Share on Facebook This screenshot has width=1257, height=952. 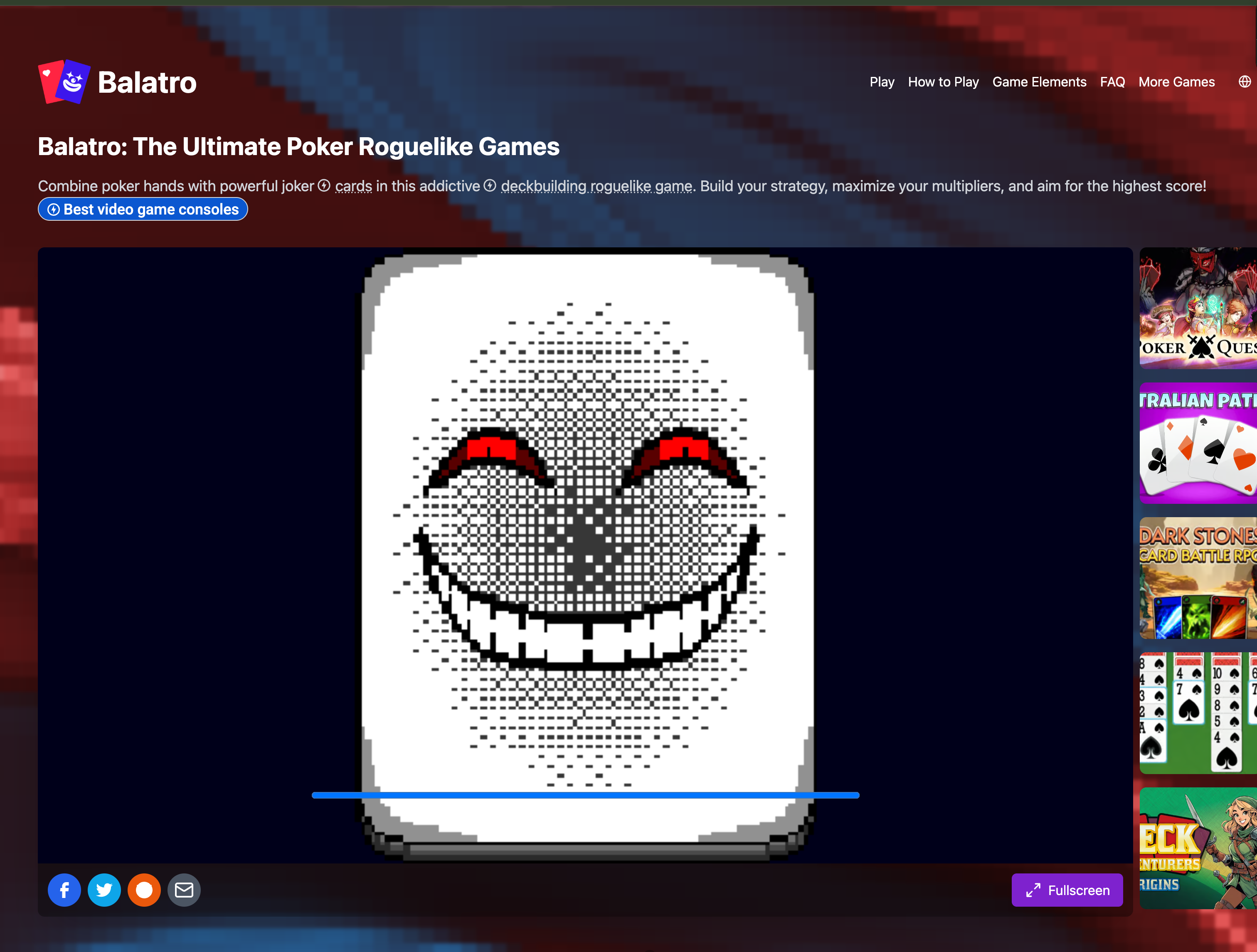(x=64, y=890)
